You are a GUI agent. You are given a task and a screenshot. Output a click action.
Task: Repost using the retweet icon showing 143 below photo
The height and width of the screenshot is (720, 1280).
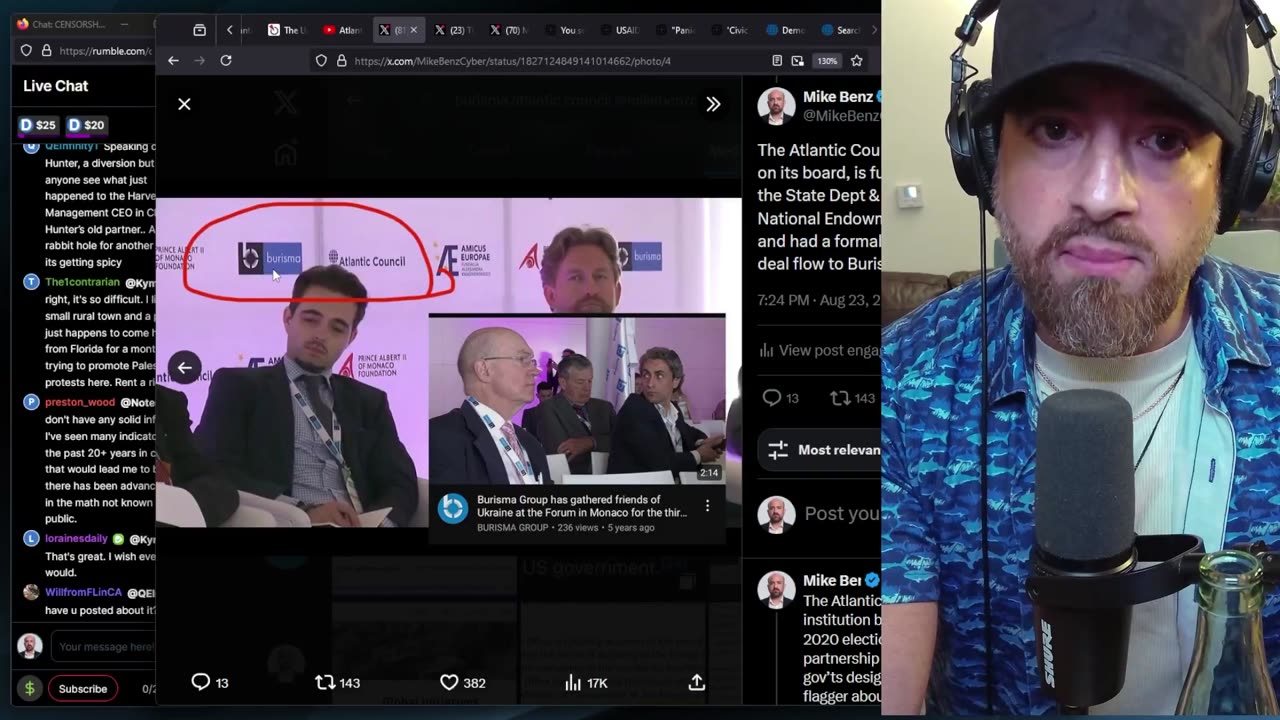pyautogui.click(x=325, y=682)
